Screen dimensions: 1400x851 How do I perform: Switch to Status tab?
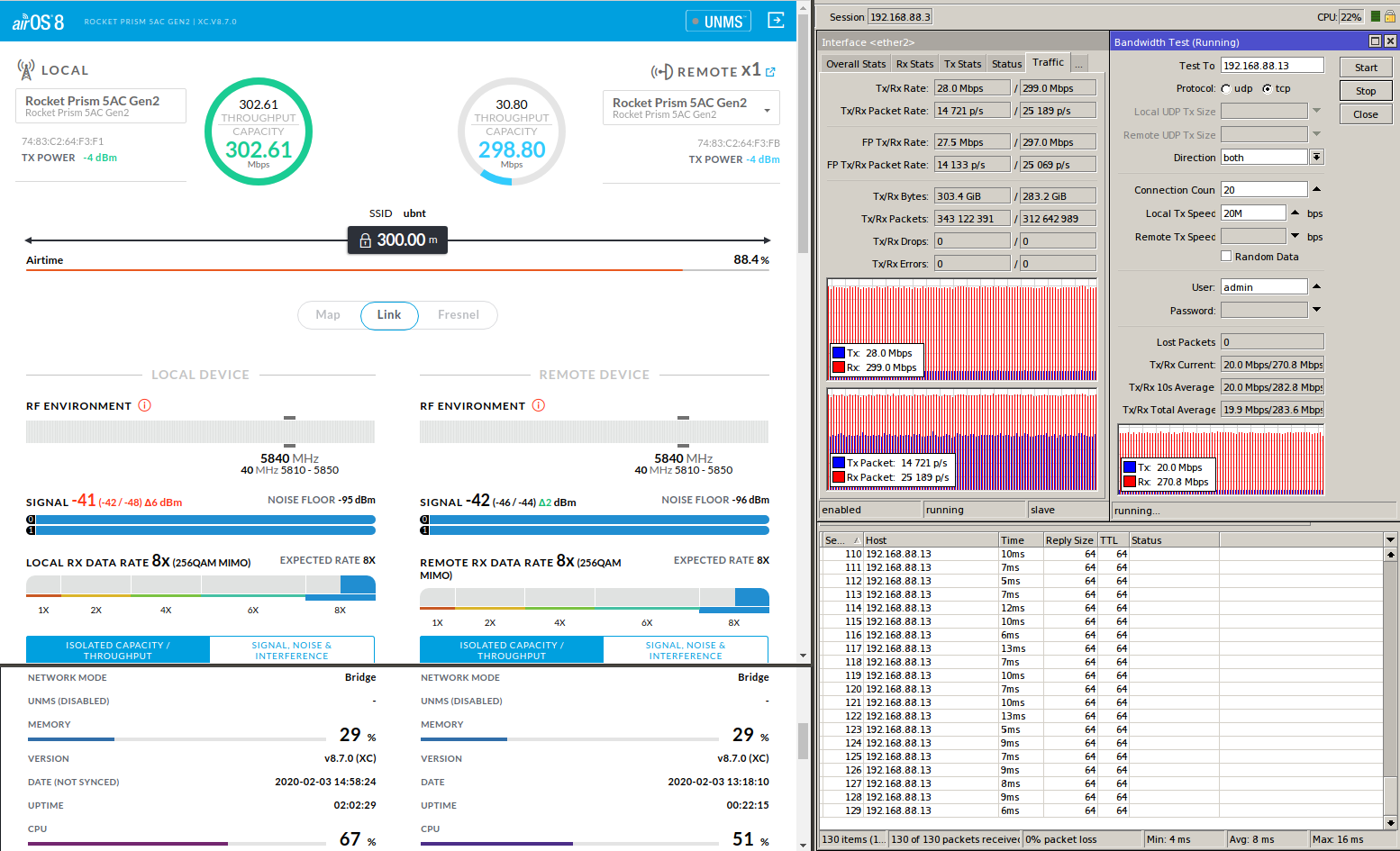(1006, 64)
